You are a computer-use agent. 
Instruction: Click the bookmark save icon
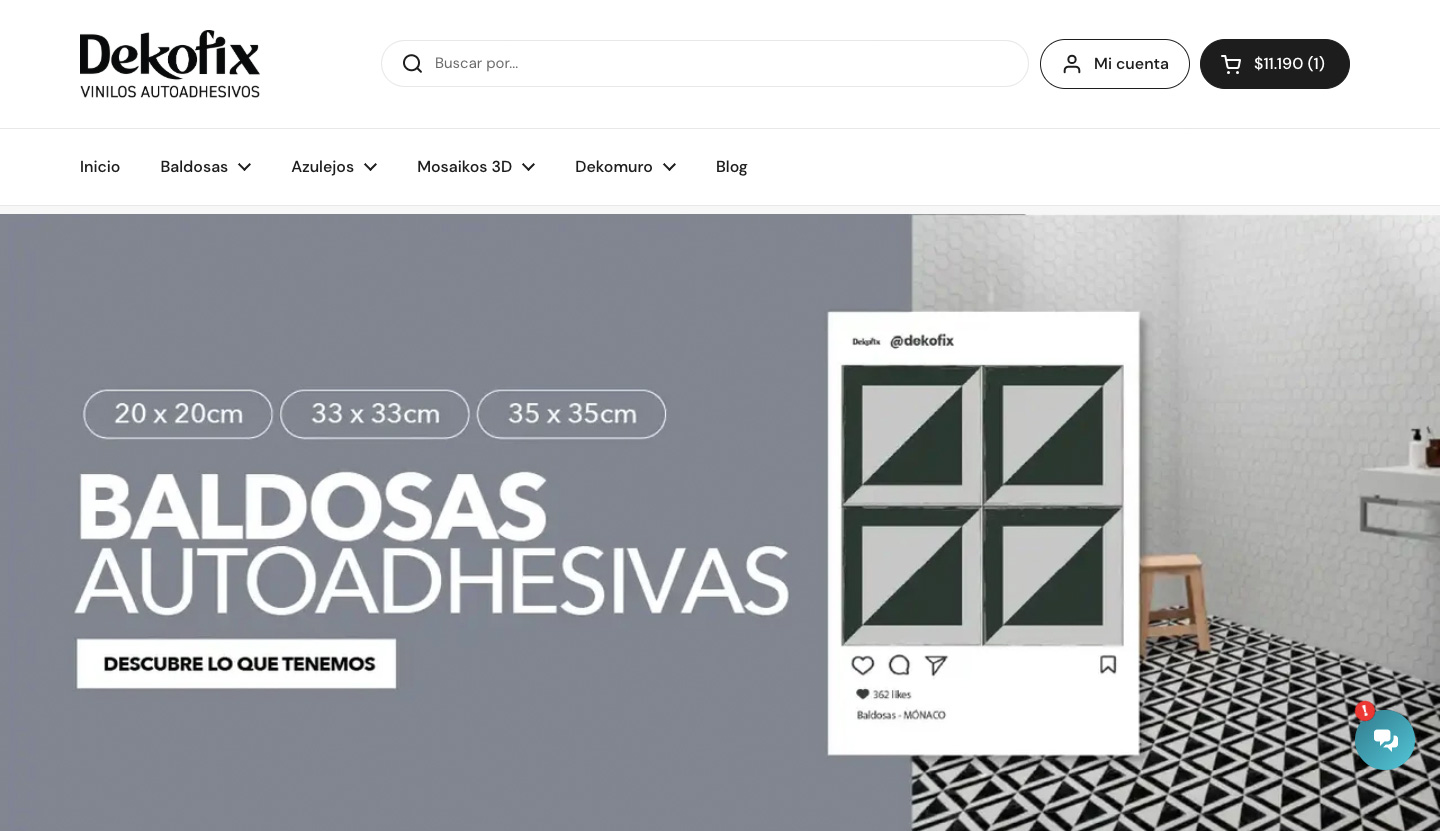click(x=1108, y=665)
